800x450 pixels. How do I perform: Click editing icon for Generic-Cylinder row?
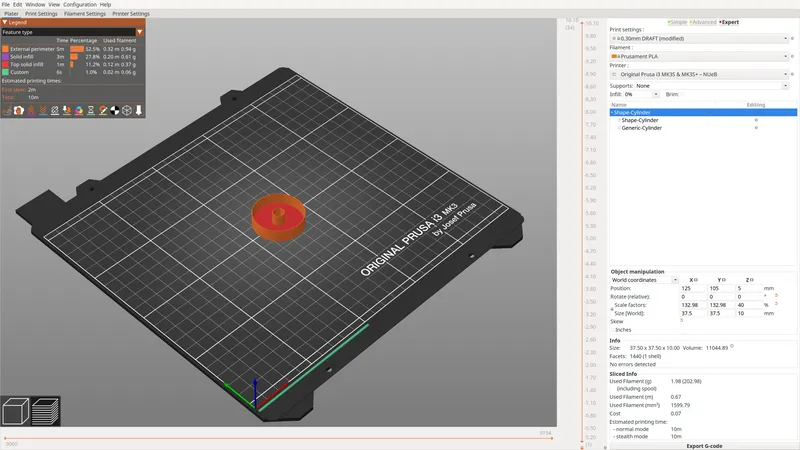[756, 128]
